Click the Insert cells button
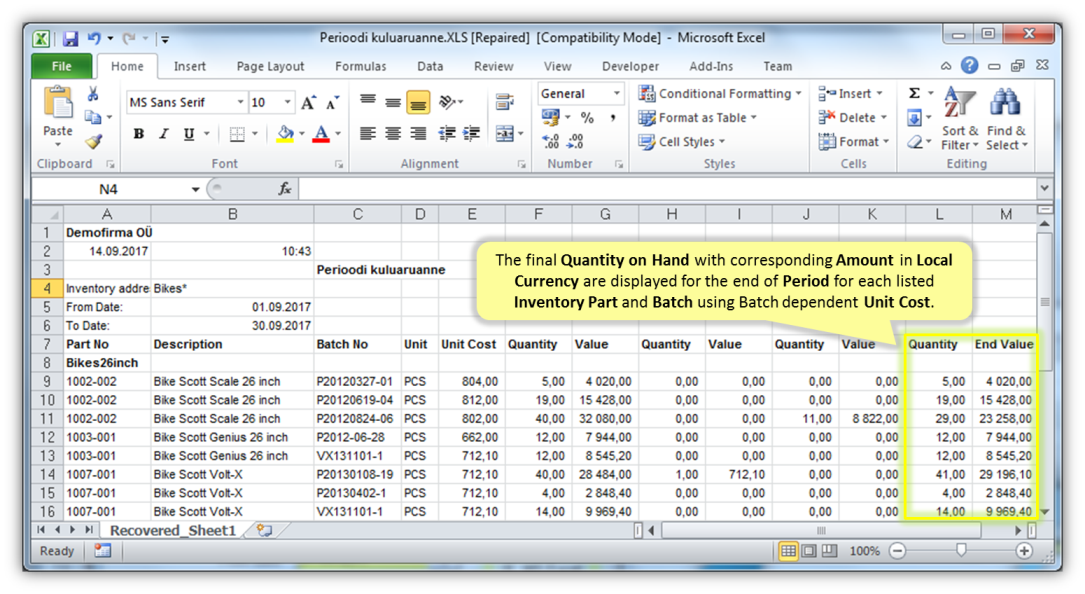 point(851,93)
